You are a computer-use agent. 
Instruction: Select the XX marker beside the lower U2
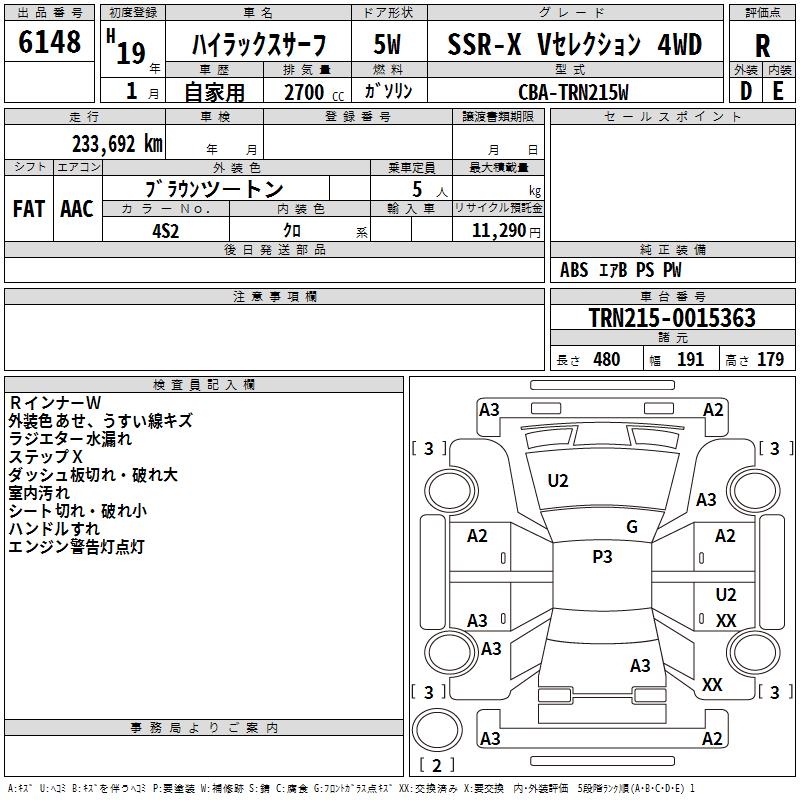(x=726, y=621)
